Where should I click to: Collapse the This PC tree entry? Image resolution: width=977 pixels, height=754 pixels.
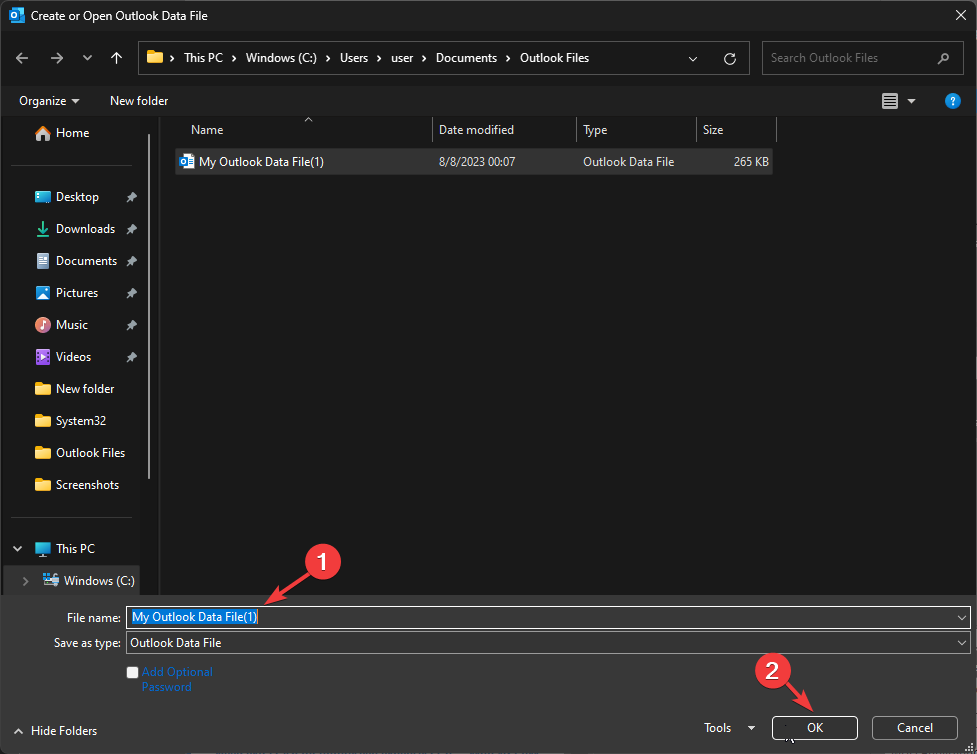(17, 548)
